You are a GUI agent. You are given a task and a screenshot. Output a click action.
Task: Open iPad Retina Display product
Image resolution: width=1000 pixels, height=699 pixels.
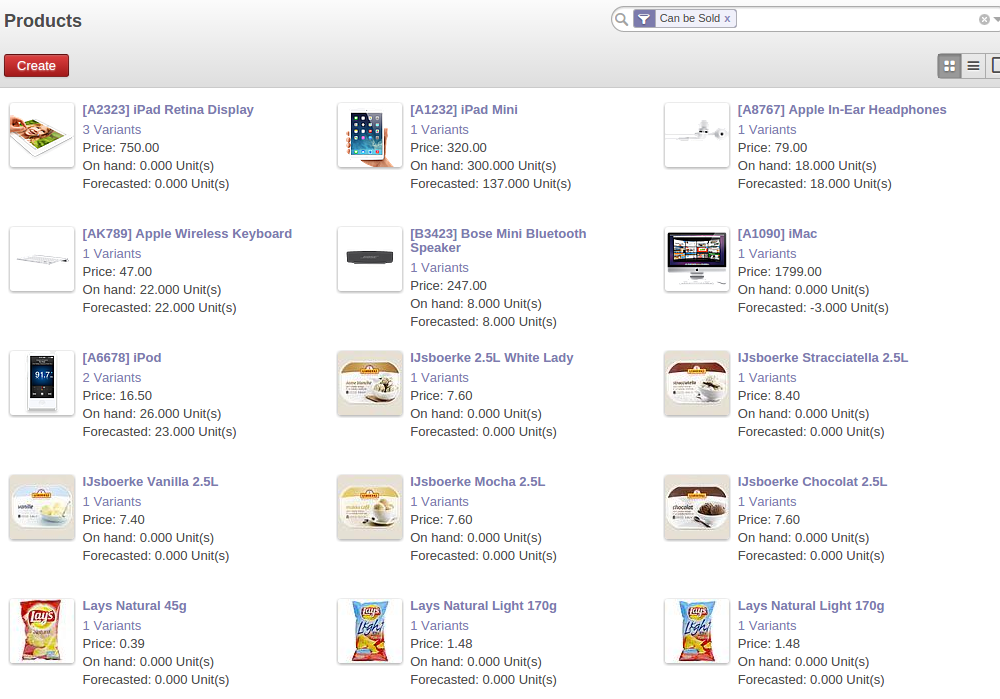click(168, 110)
